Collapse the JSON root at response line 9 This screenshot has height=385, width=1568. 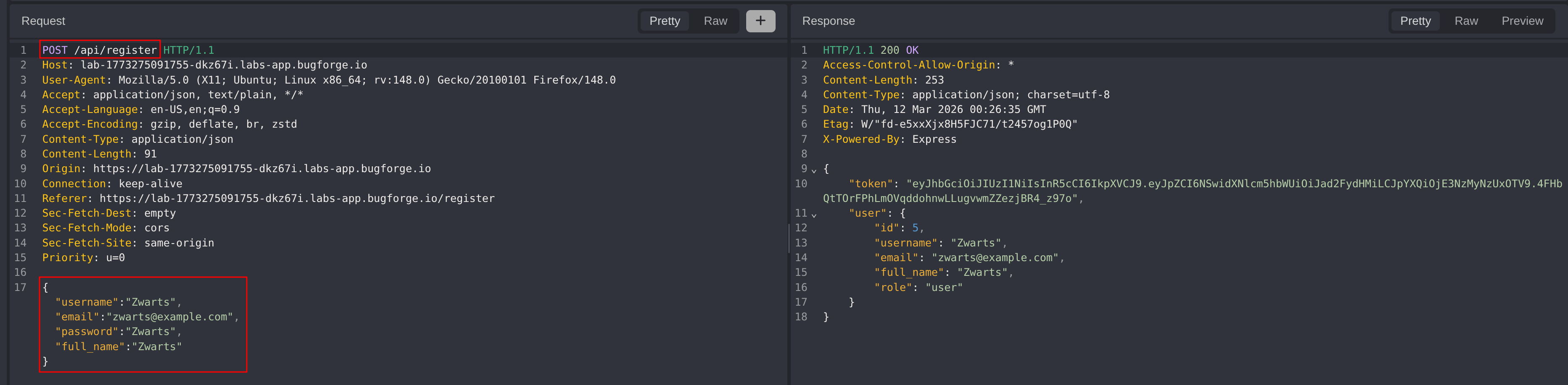[x=814, y=170]
